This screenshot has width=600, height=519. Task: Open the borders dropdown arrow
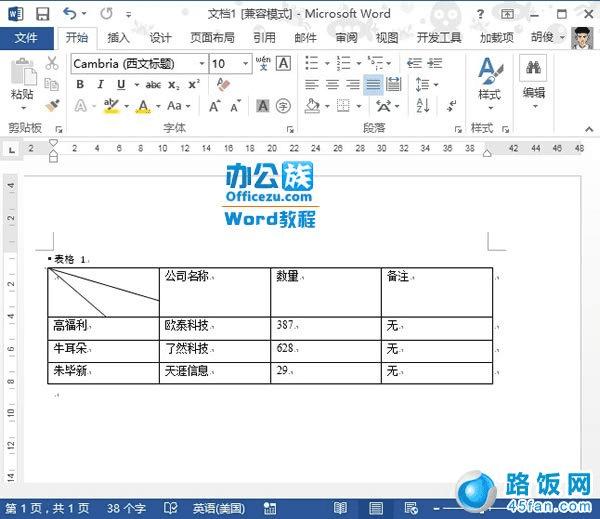click(x=359, y=106)
